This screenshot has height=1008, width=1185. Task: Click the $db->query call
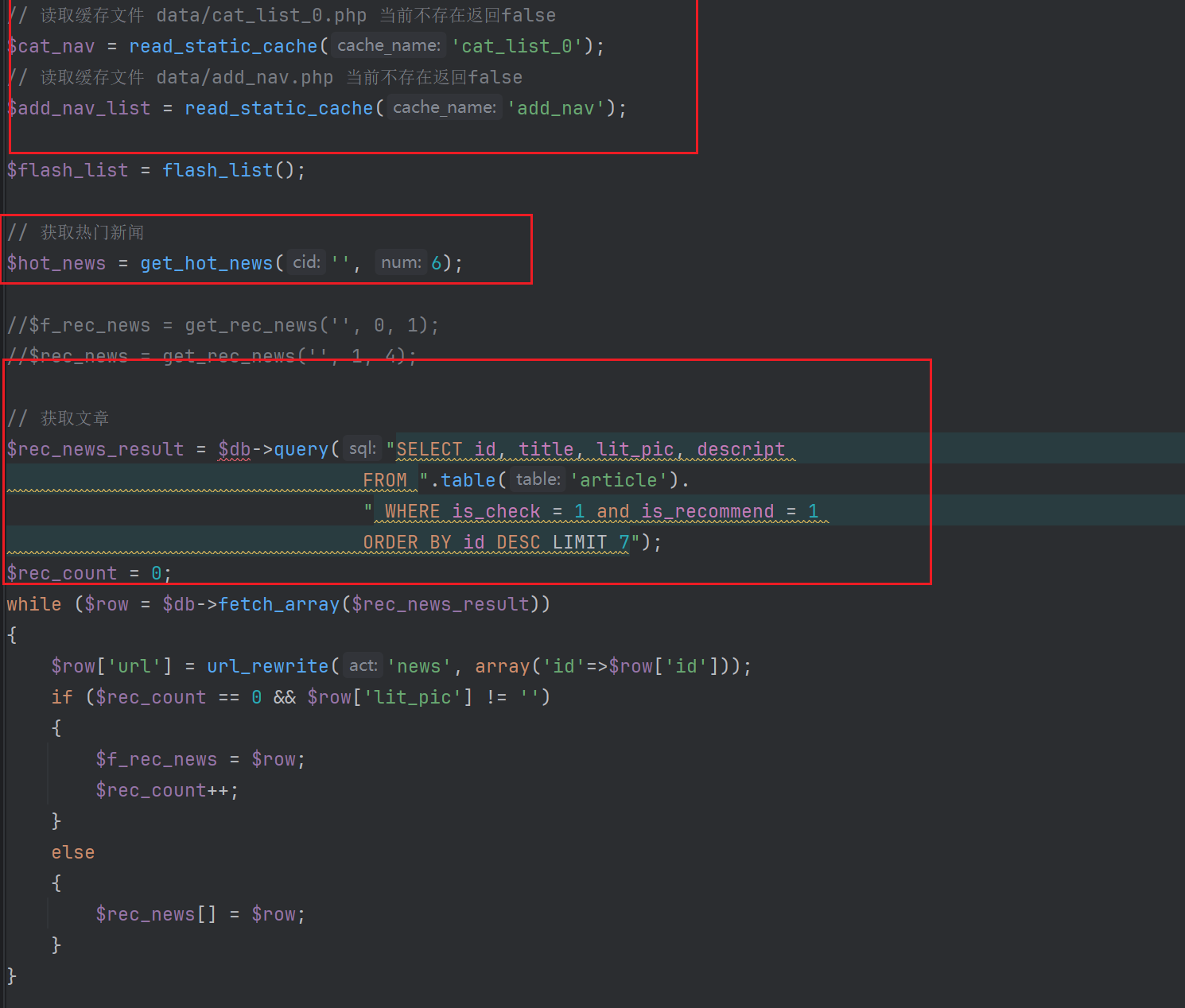274,449
